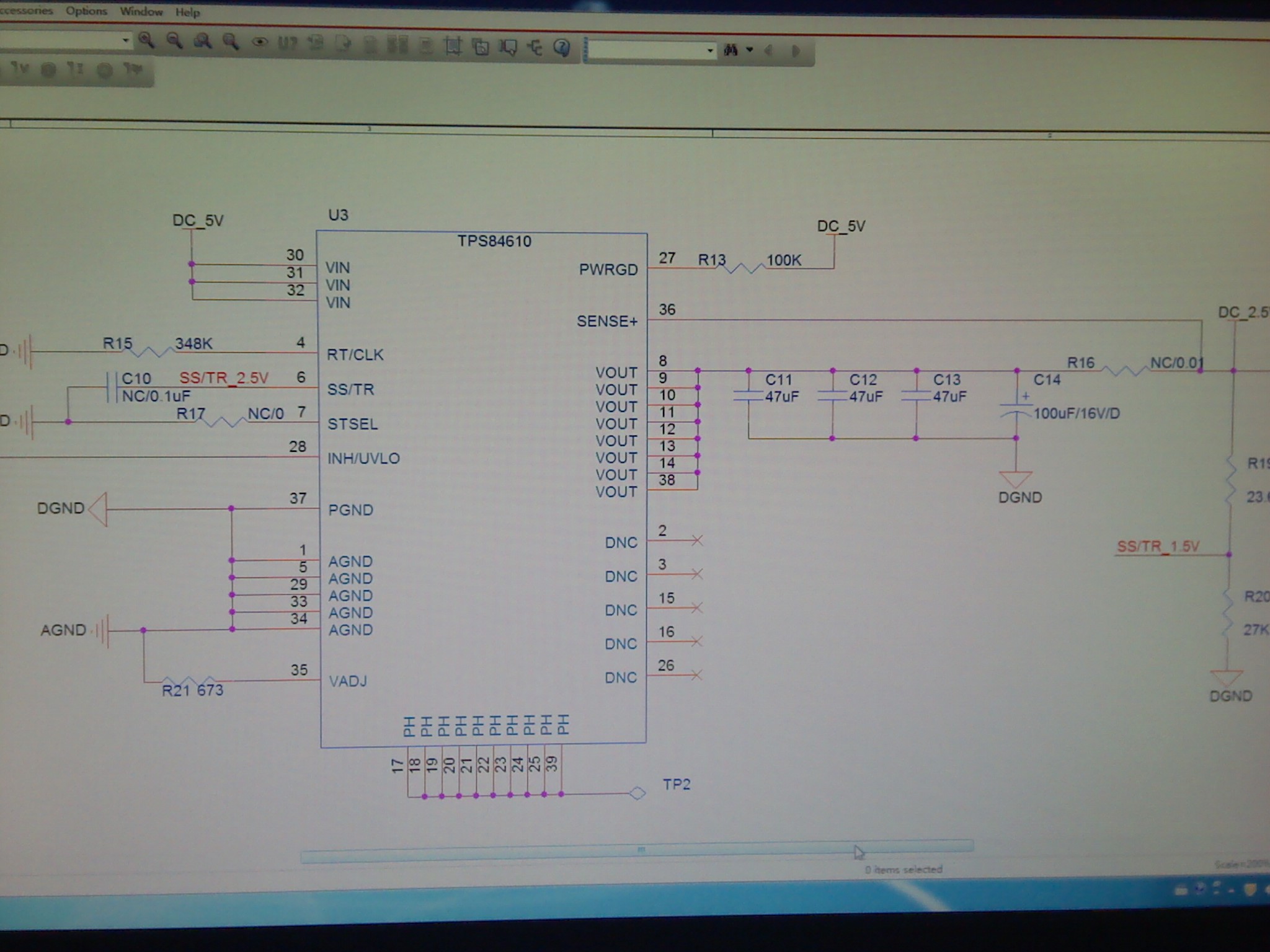Open the binoculars search options arrow
The height and width of the screenshot is (952, 1270).
[x=750, y=50]
